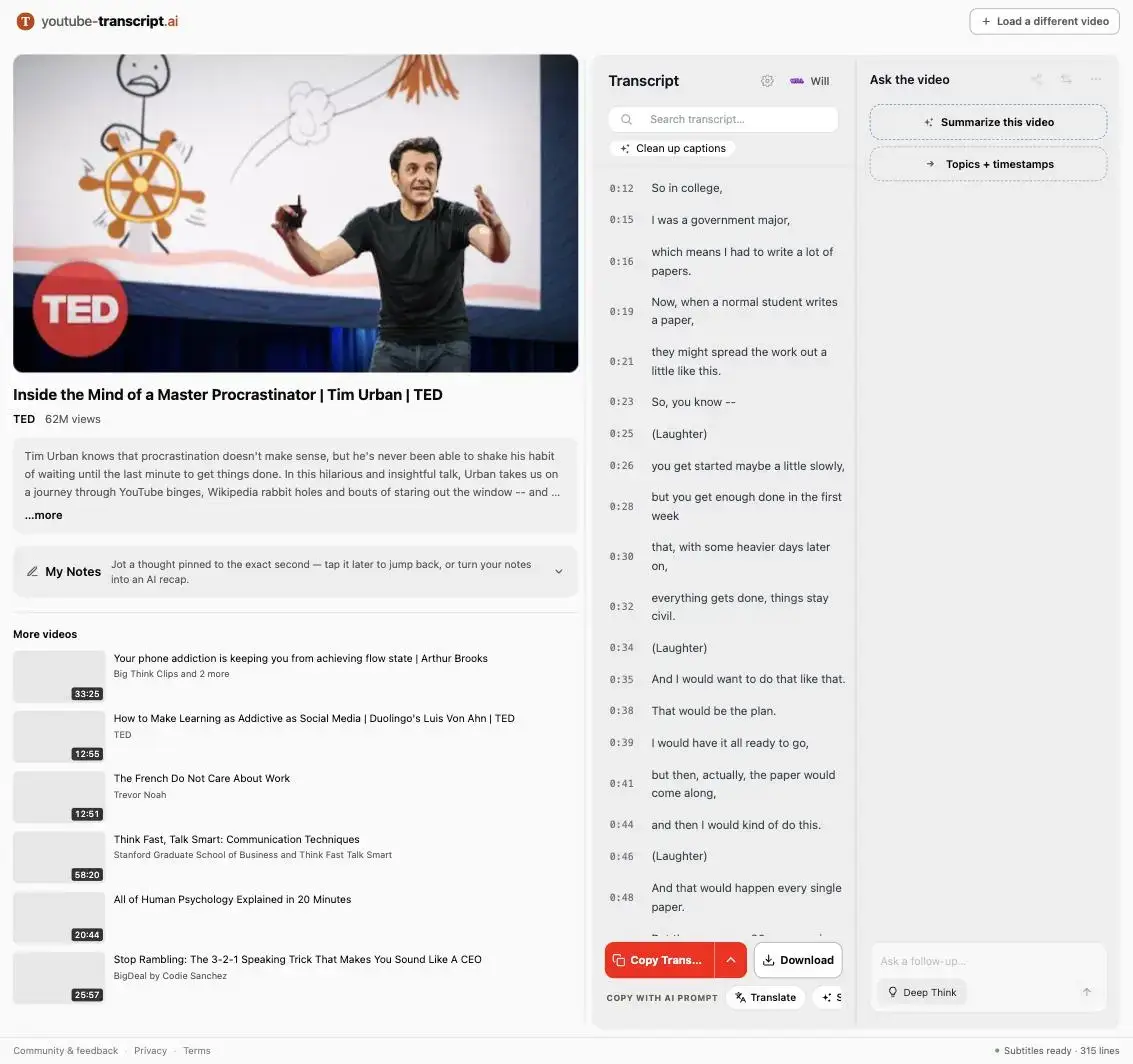Toggle the Deep Think option

pos(922,992)
